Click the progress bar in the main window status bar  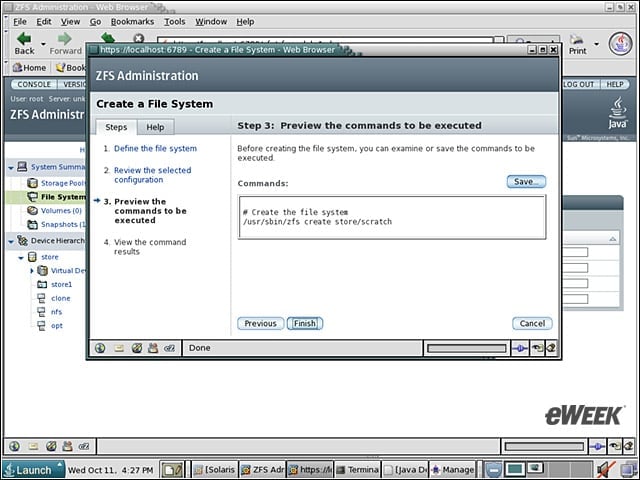[x=544, y=447]
